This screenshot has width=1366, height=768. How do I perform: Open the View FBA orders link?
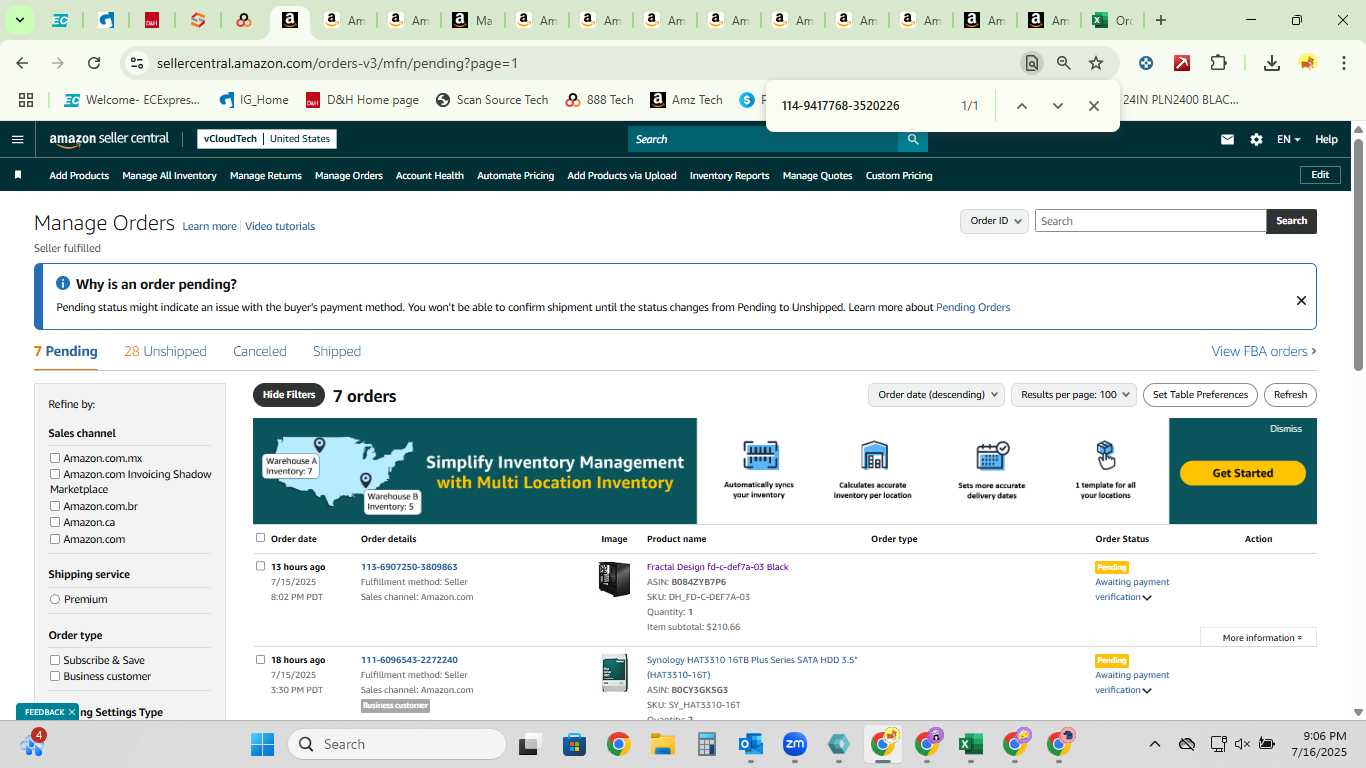pyautogui.click(x=1264, y=351)
